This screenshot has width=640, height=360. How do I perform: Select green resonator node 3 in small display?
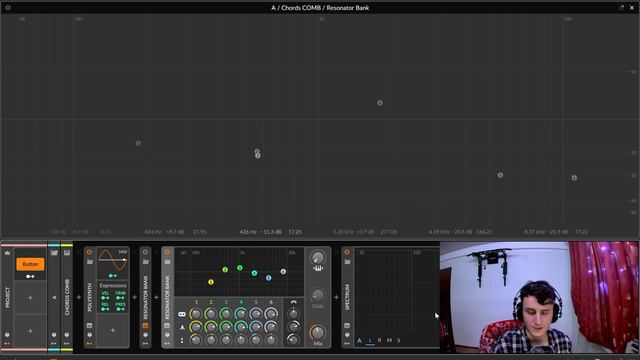tap(240, 268)
